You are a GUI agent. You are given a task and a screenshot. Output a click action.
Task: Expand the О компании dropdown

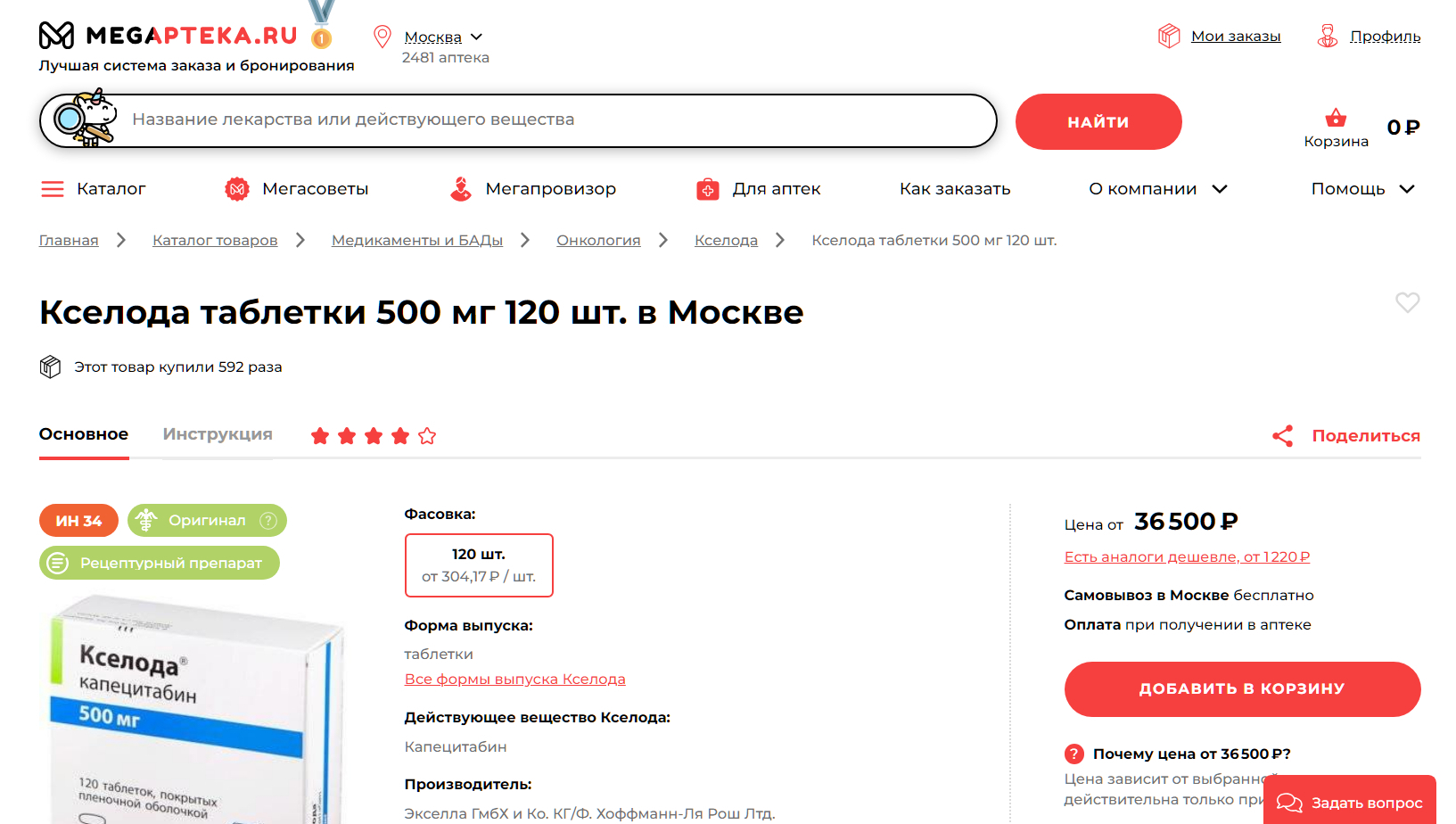(1157, 189)
